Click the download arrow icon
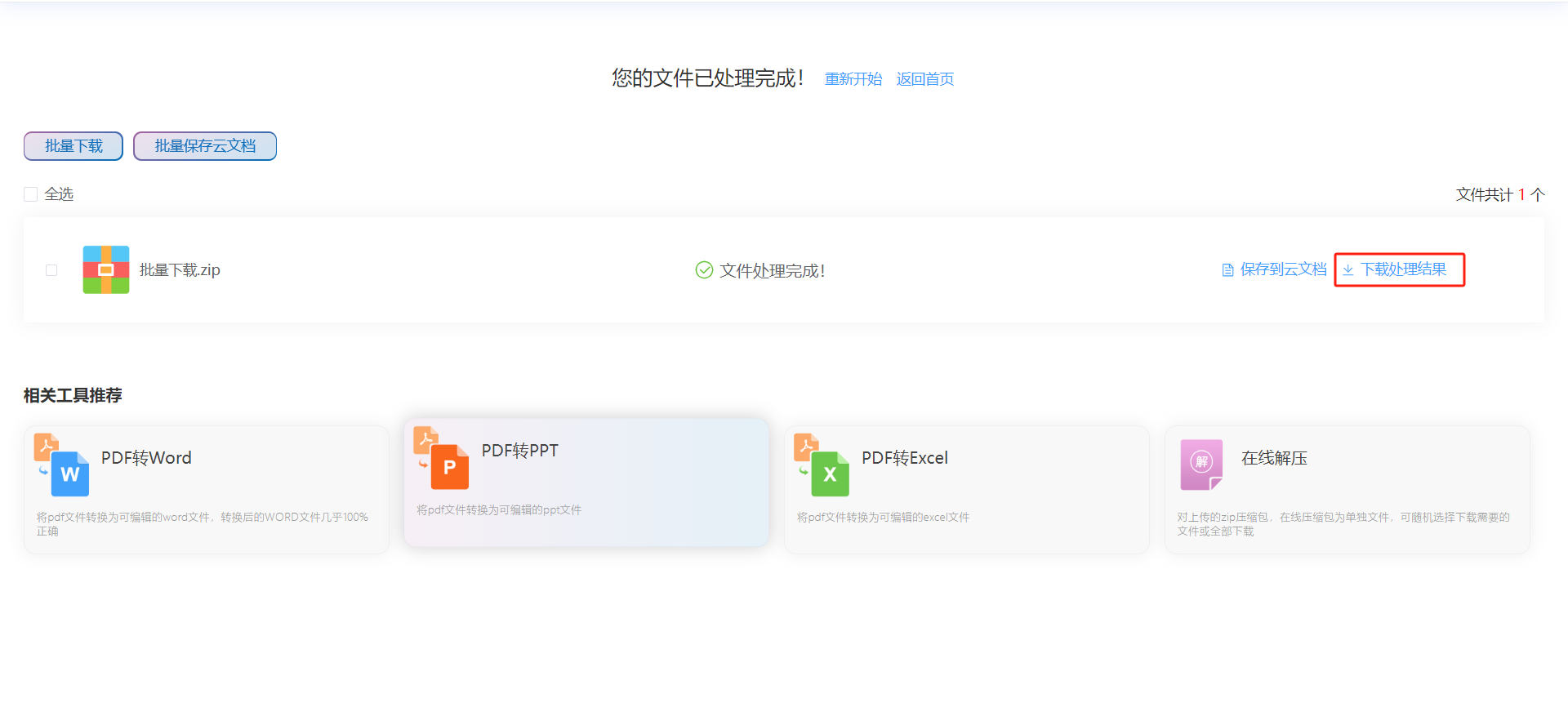Viewport: 1568px width, 707px height. tap(1348, 270)
